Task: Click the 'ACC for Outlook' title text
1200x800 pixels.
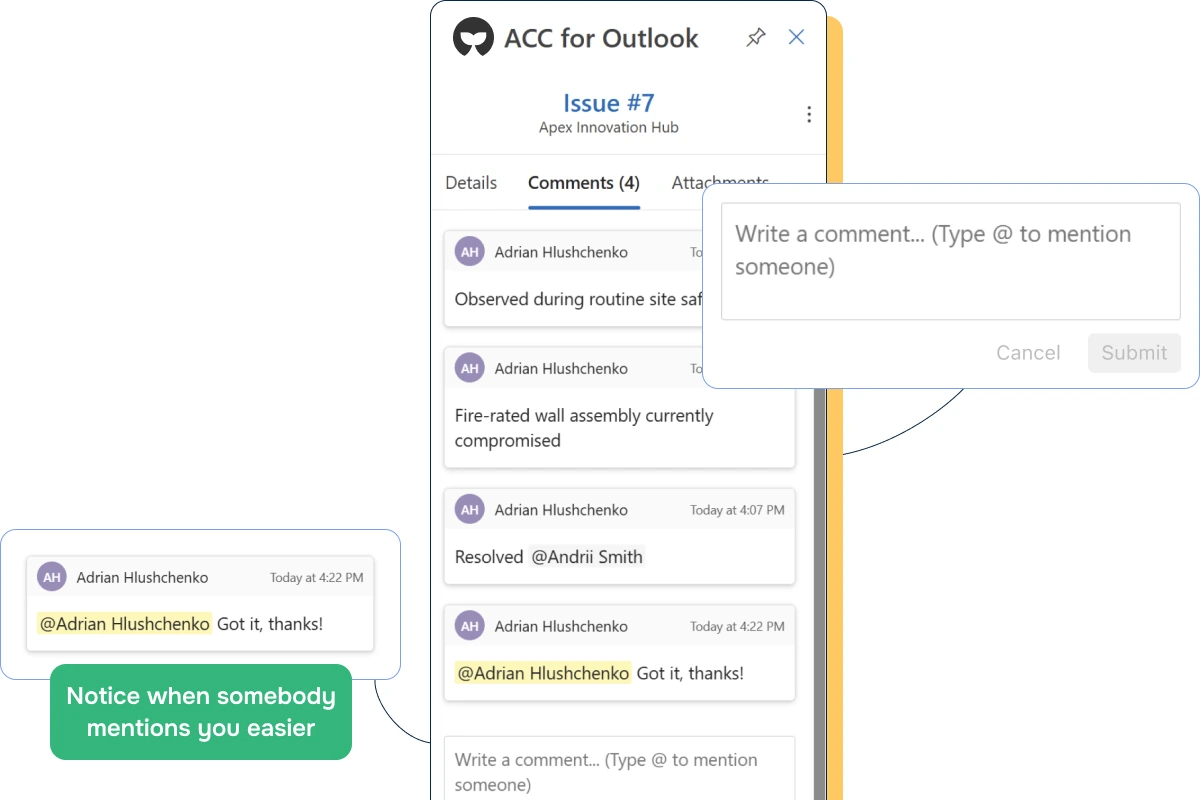Action: click(x=602, y=39)
